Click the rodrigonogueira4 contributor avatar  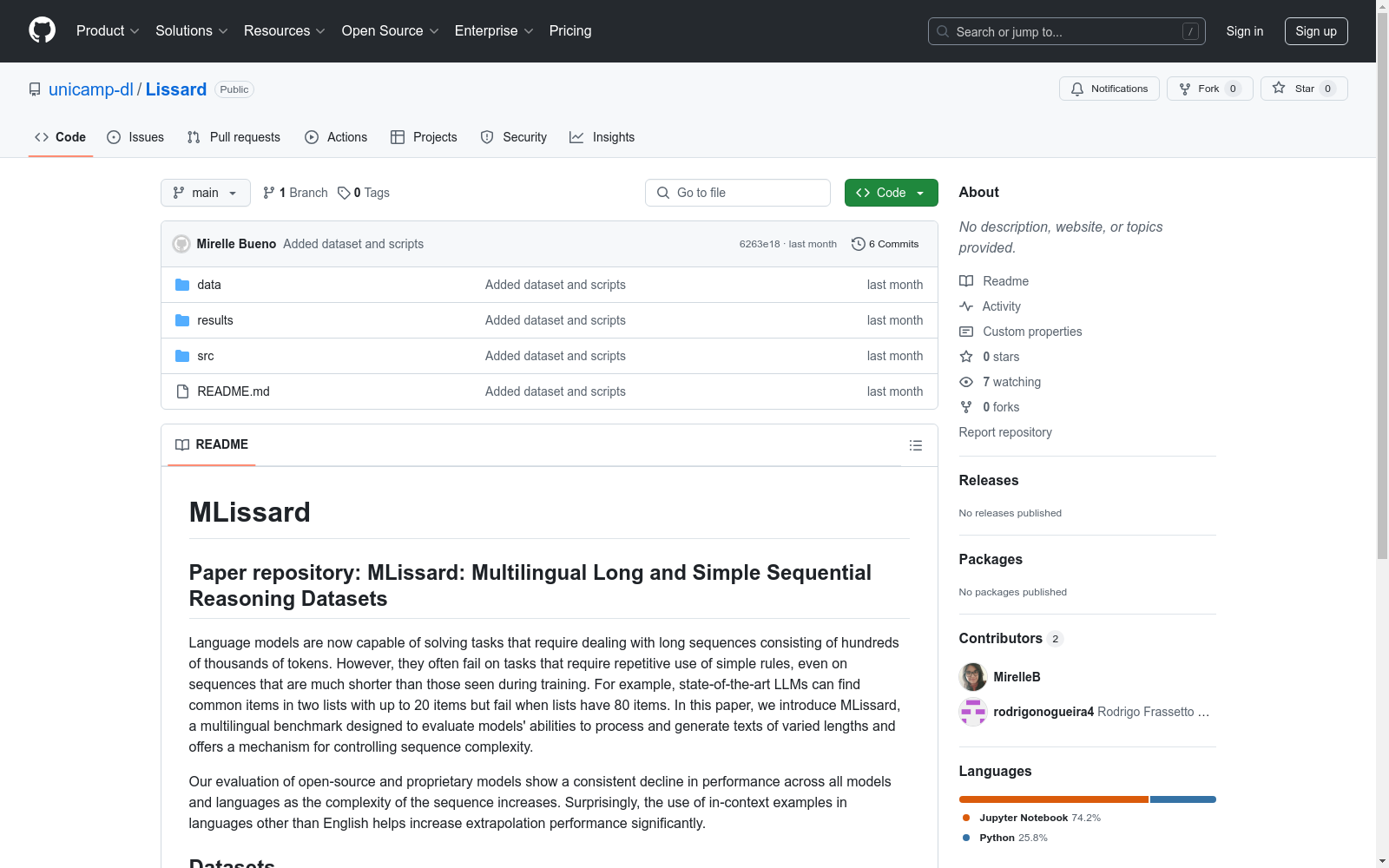point(973,712)
